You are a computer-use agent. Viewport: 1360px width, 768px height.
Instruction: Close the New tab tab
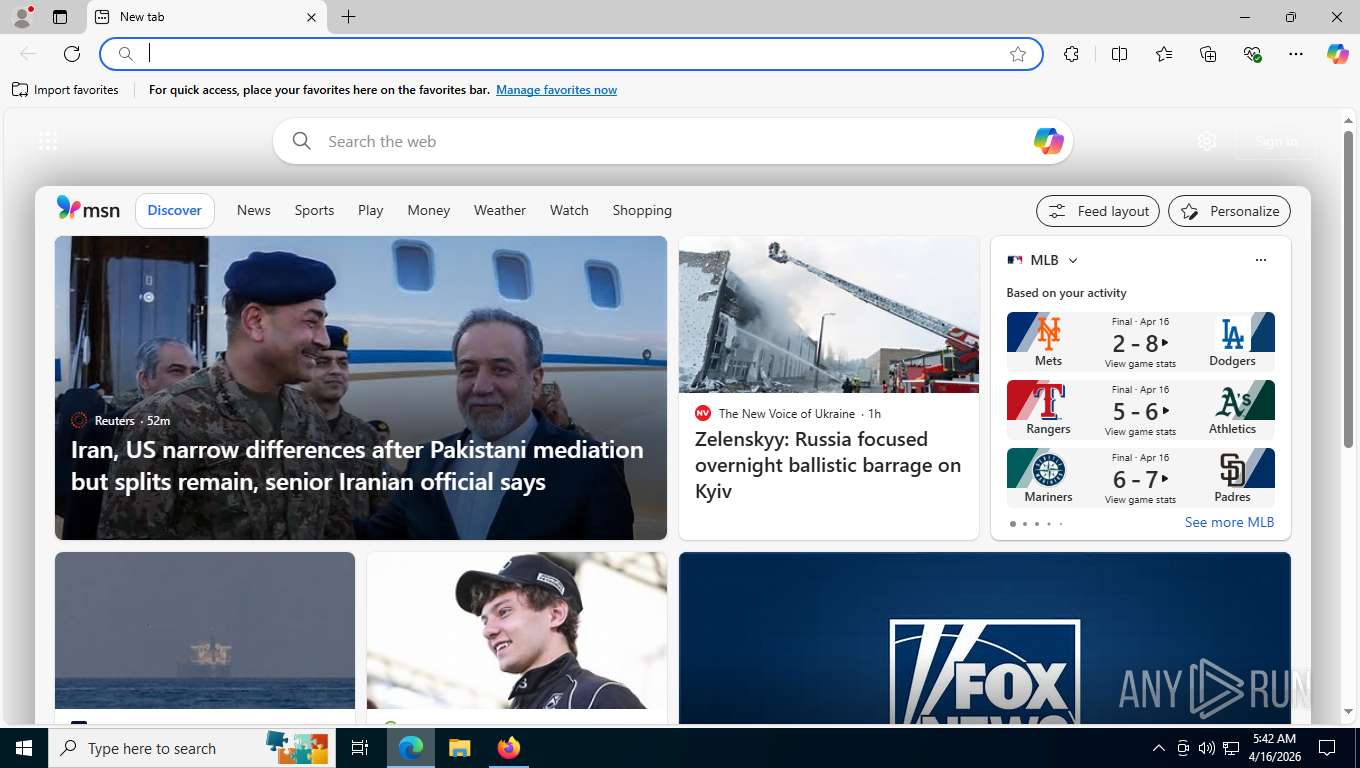(x=311, y=17)
